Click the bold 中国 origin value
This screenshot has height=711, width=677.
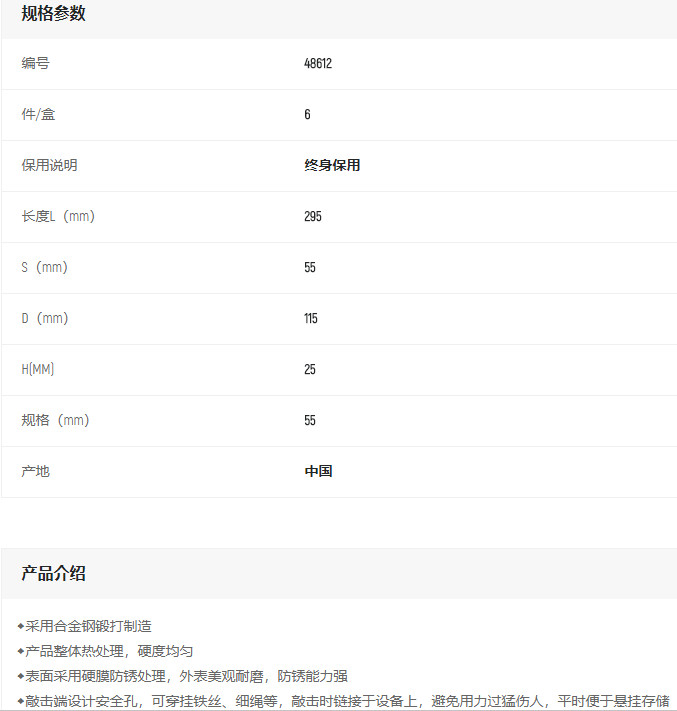pyautogui.click(x=318, y=471)
